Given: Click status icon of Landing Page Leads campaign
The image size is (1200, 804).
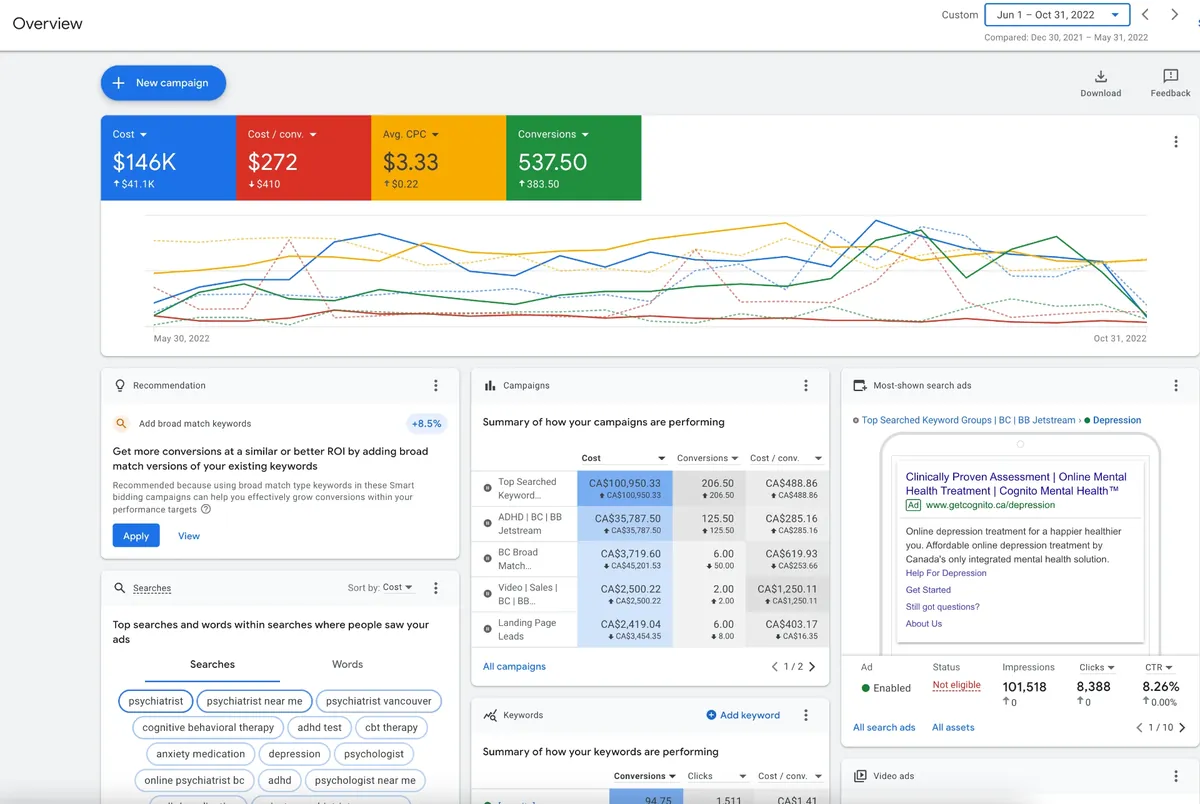Looking at the screenshot, I should (x=487, y=628).
